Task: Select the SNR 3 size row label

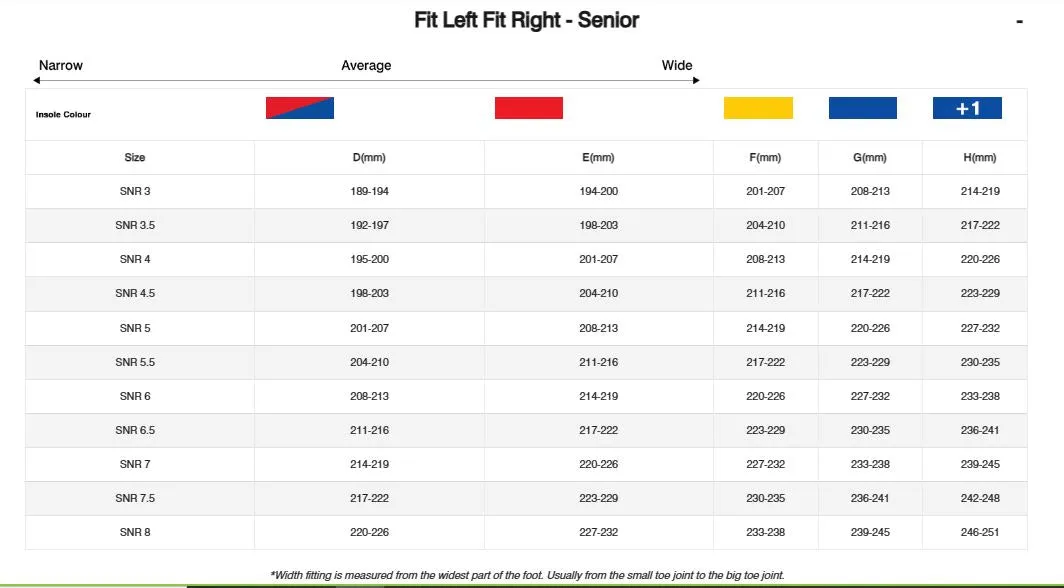Action: coord(135,191)
